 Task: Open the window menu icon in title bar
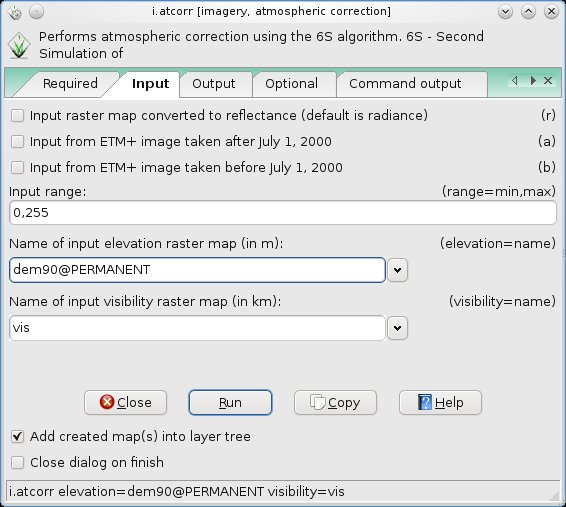pyautogui.click(x=16, y=12)
